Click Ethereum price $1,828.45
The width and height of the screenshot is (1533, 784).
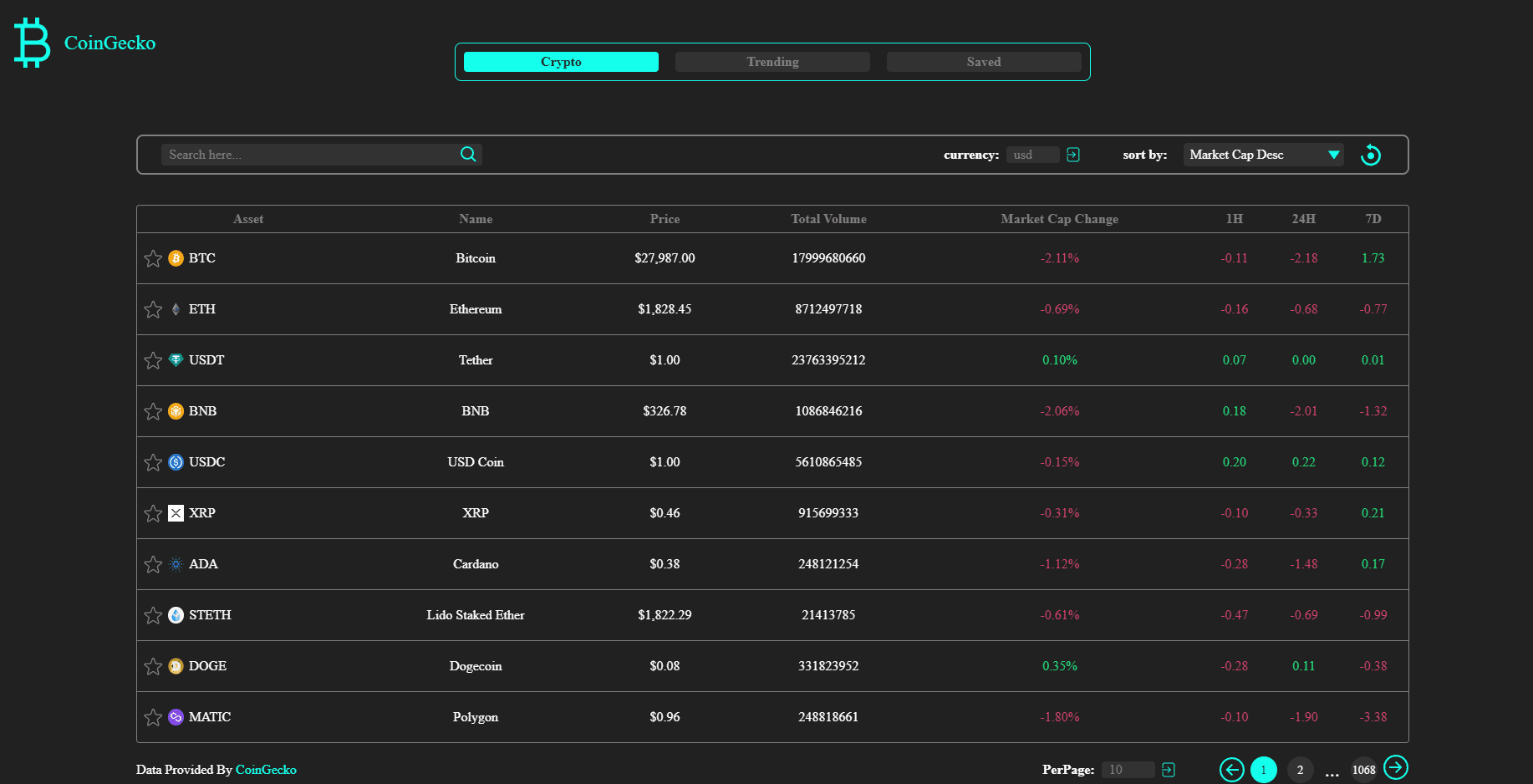coord(665,309)
